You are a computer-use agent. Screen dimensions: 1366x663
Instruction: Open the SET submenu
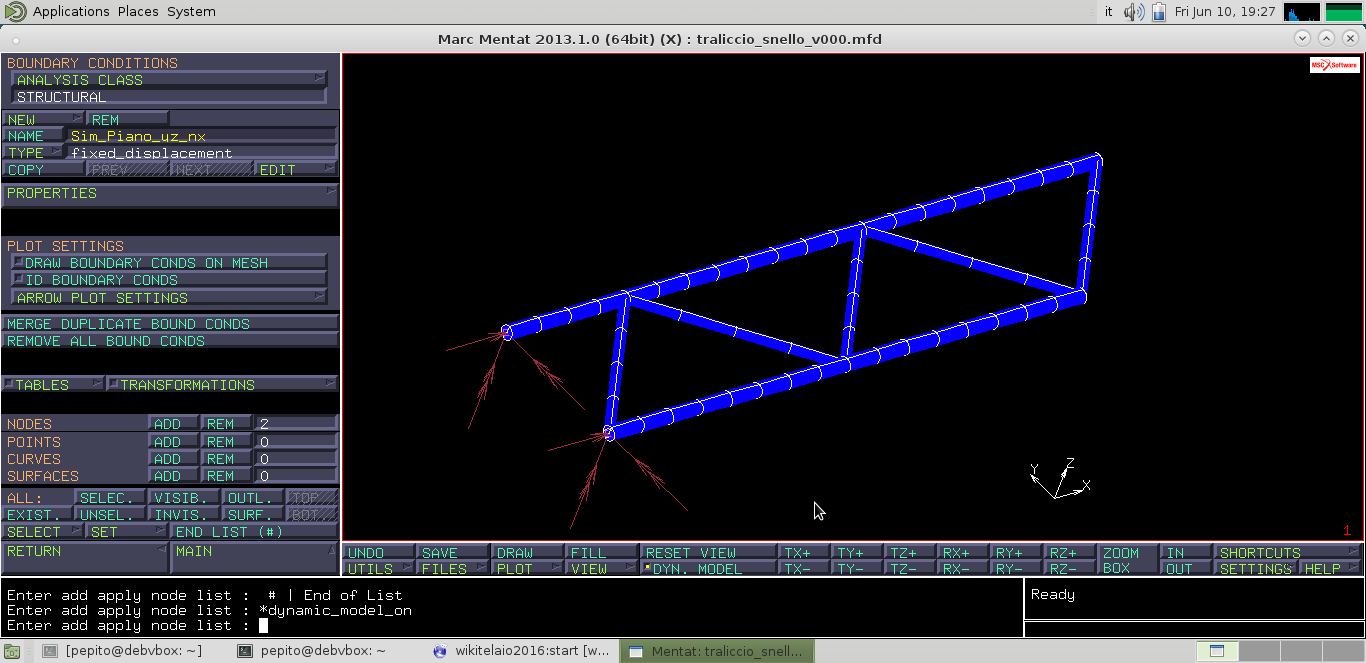pos(128,532)
